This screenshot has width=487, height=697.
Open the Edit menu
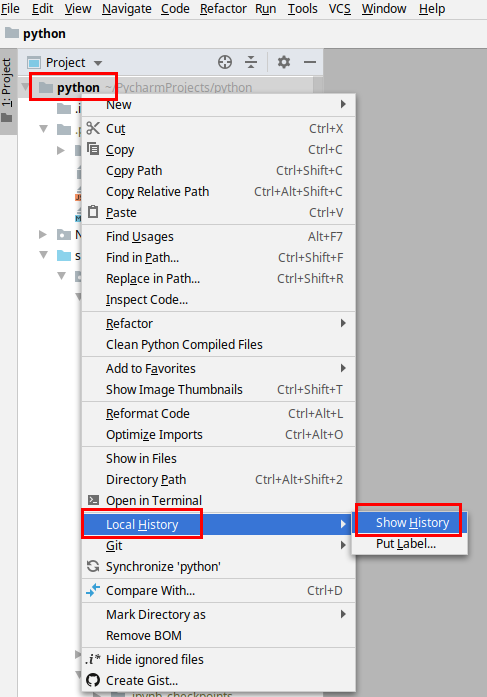(x=43, y=9)
